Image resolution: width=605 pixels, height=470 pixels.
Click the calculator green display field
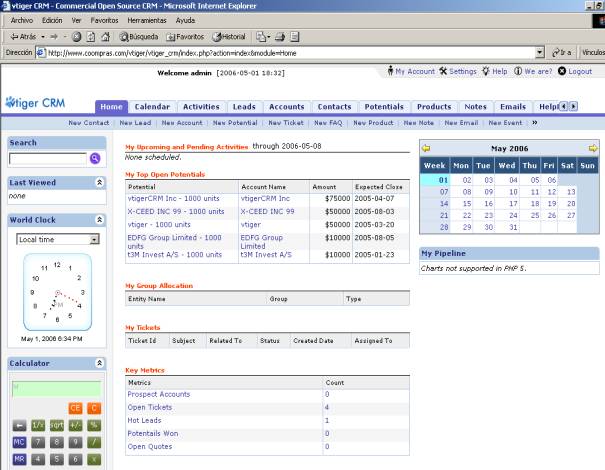pos(57,389)
